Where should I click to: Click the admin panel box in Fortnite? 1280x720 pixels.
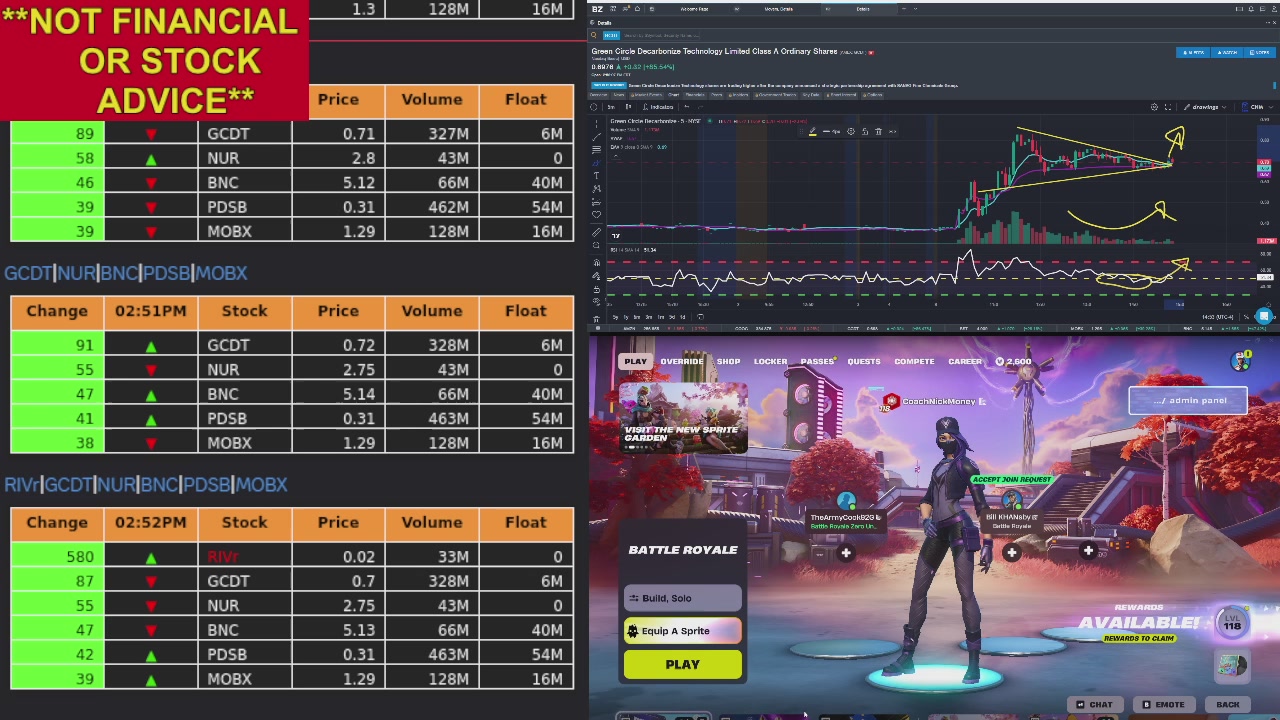[1189, 400]
